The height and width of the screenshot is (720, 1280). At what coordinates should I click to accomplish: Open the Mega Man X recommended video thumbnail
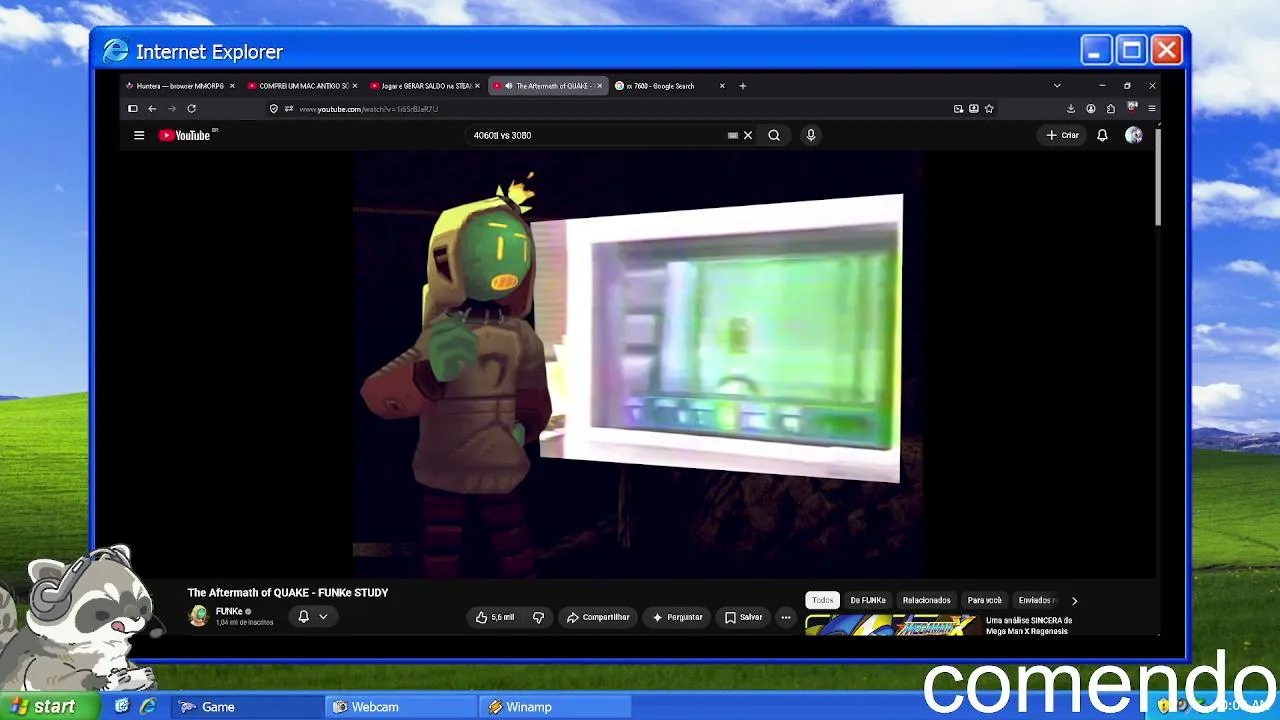coord(891,626)
